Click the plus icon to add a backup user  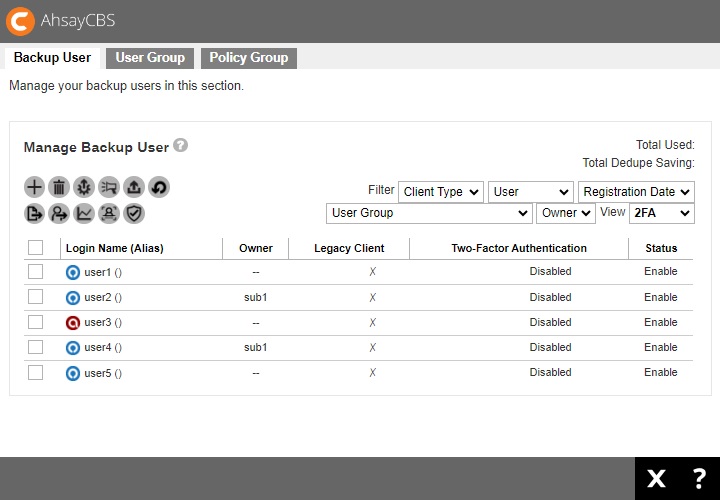[x=34, y=187]
